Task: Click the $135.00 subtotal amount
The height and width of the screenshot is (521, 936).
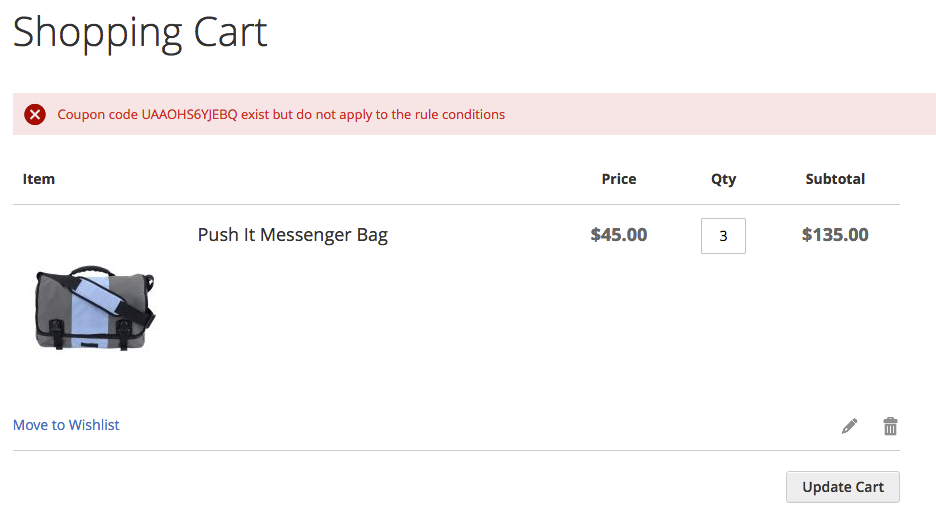Action: (835, 235)
